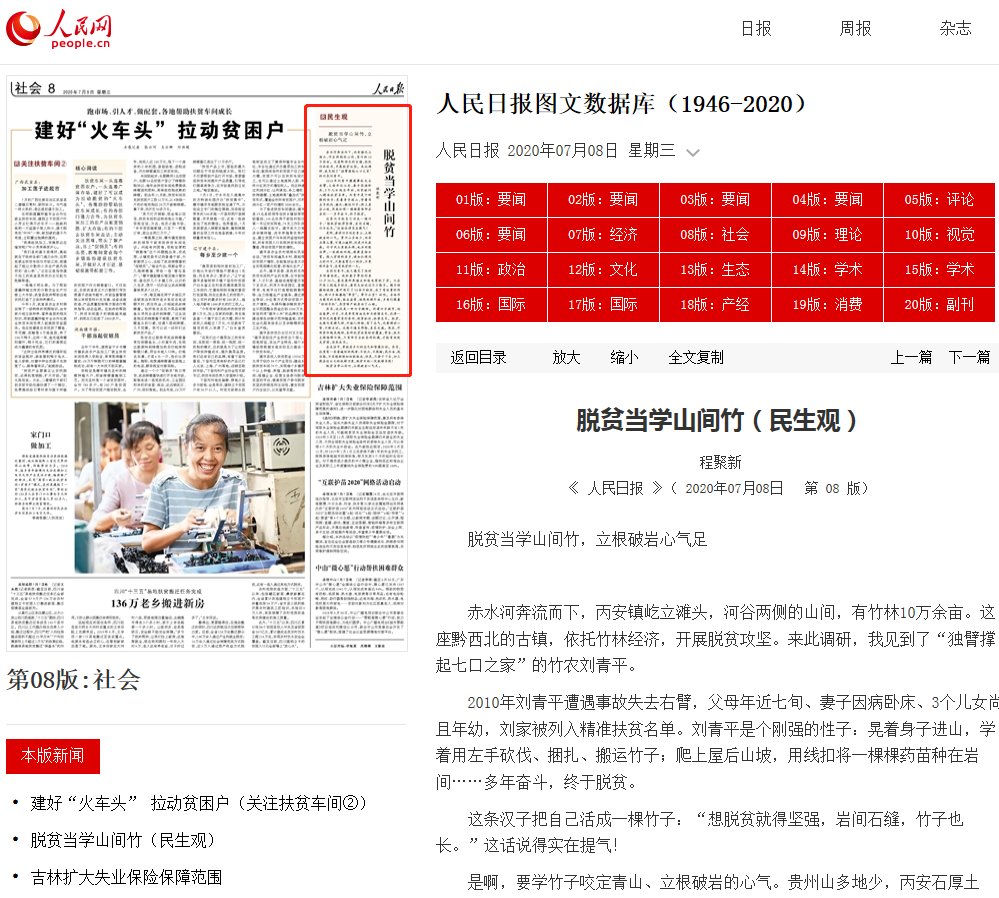Viewport: 999px width, 898px height.
Task: Go to 04版：要闻
Action: (x=828, y=199)
